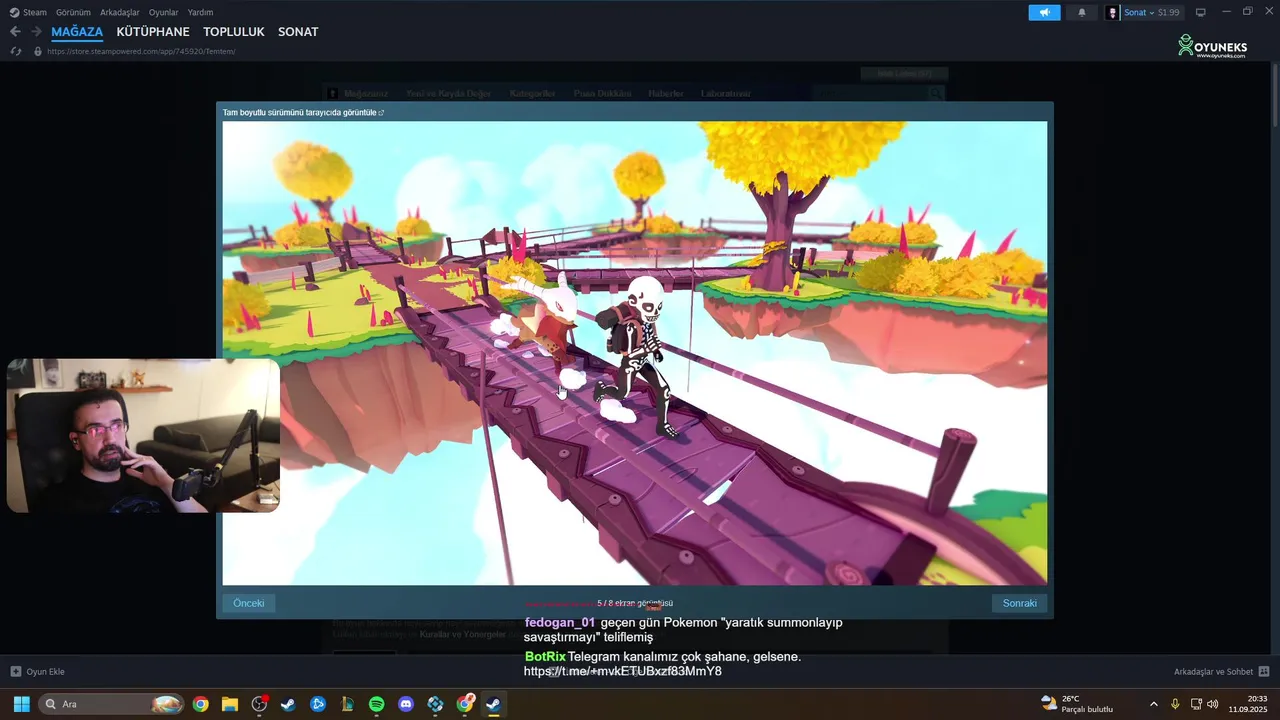The height and width of the screenshot is (720, 1280).
Task: Open the TOPLULUK tab
Action: pos(234,32)
